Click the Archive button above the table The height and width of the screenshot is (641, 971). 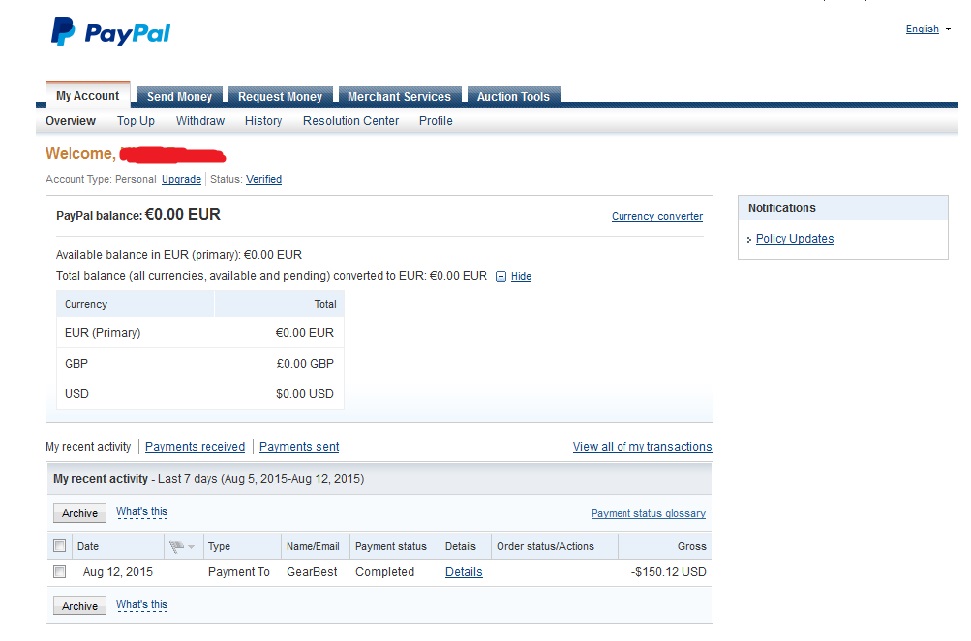(79, 513)
